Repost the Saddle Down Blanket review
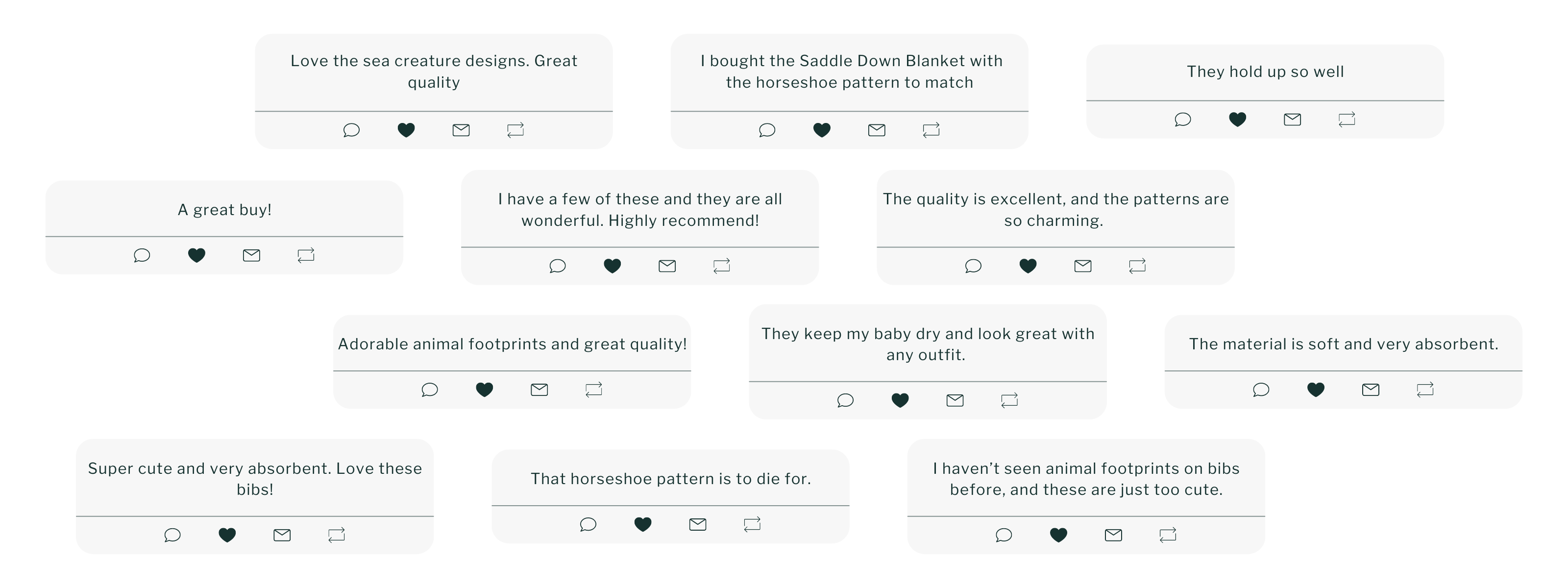Viewport: 1568px width, 588px height. coord(931,130)
